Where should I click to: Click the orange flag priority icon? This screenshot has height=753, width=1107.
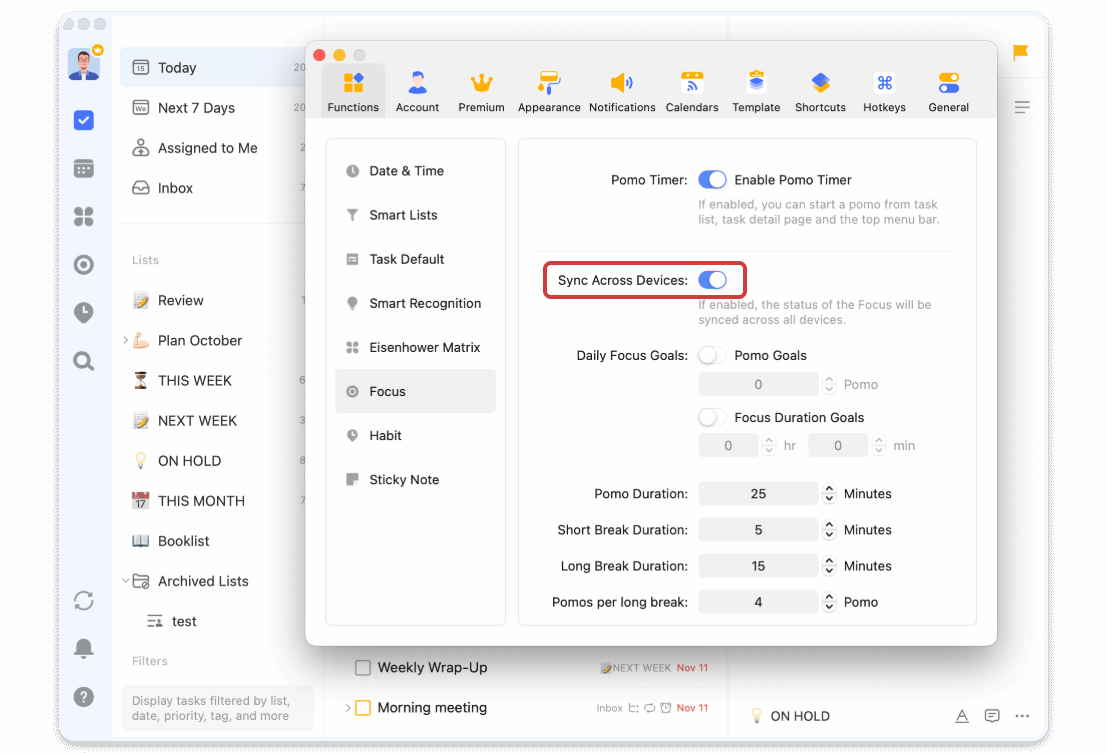(1021, 53)
